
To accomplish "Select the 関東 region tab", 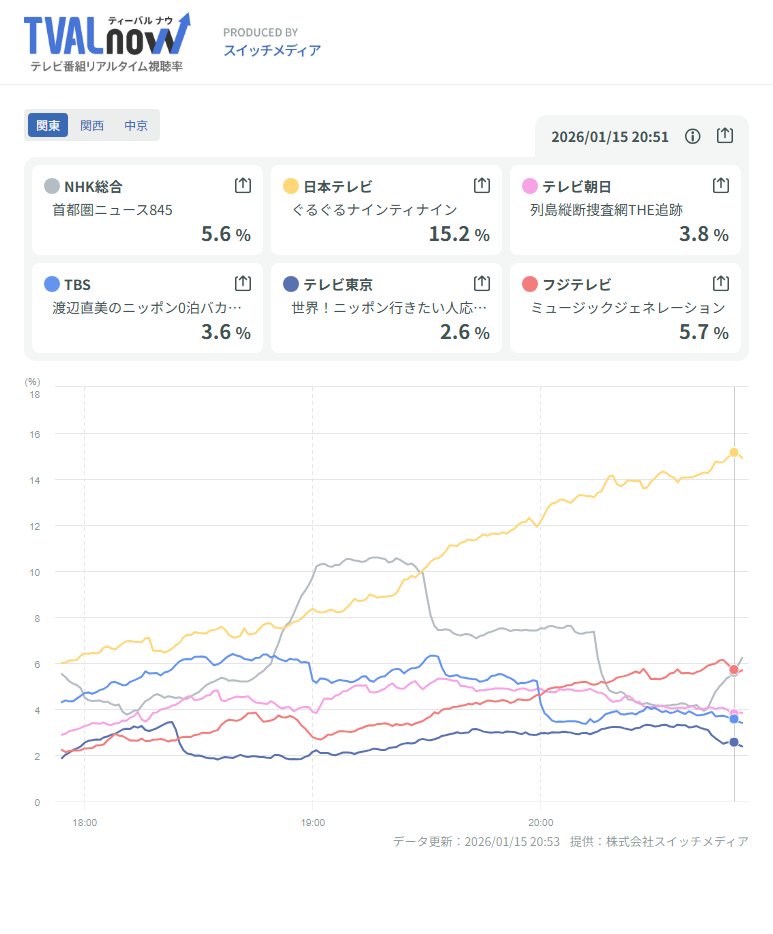I will pos(48,125).
